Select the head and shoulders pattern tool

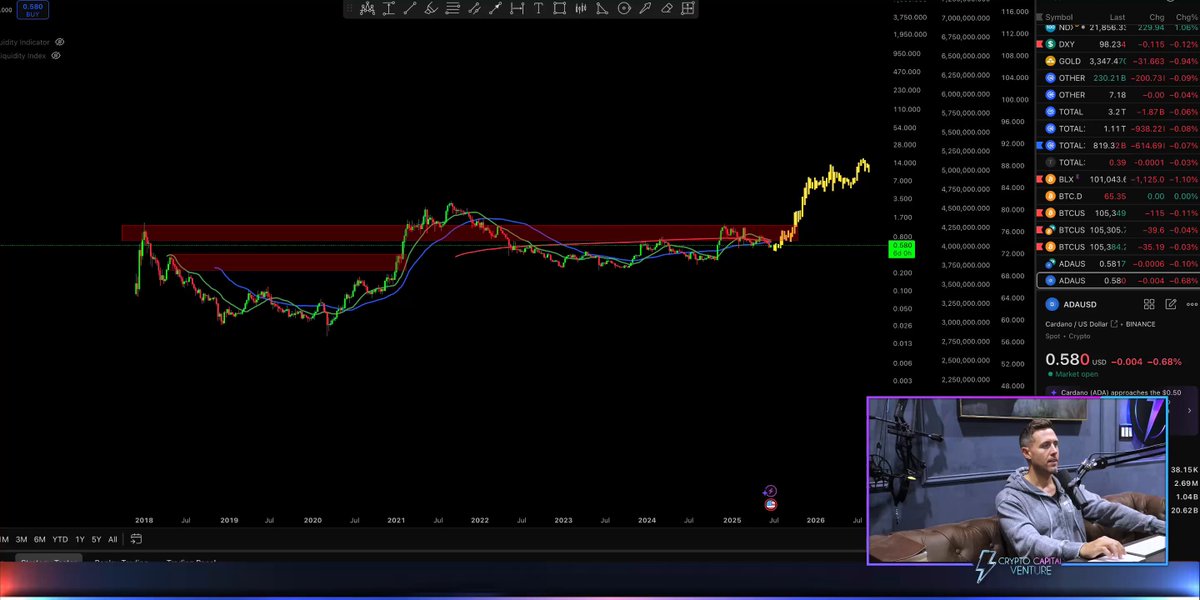(x=367, y=8)
